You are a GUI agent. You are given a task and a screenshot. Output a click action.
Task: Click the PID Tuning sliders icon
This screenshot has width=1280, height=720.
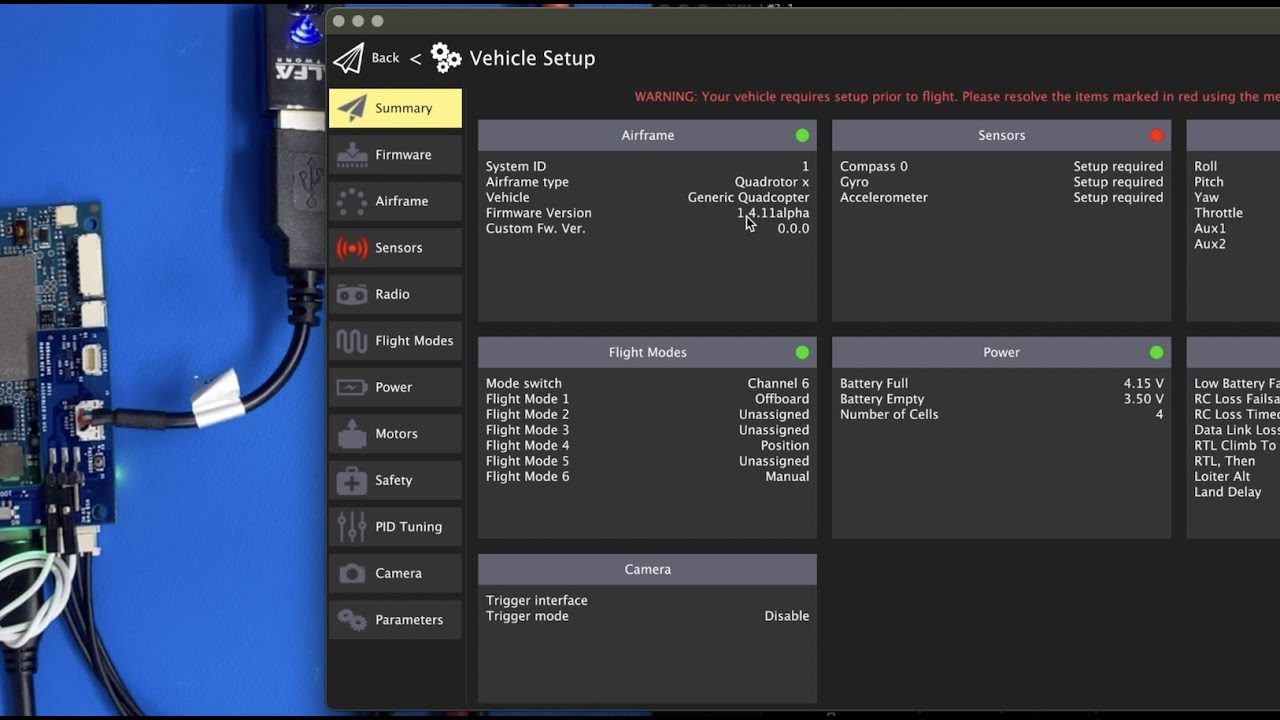351,527
